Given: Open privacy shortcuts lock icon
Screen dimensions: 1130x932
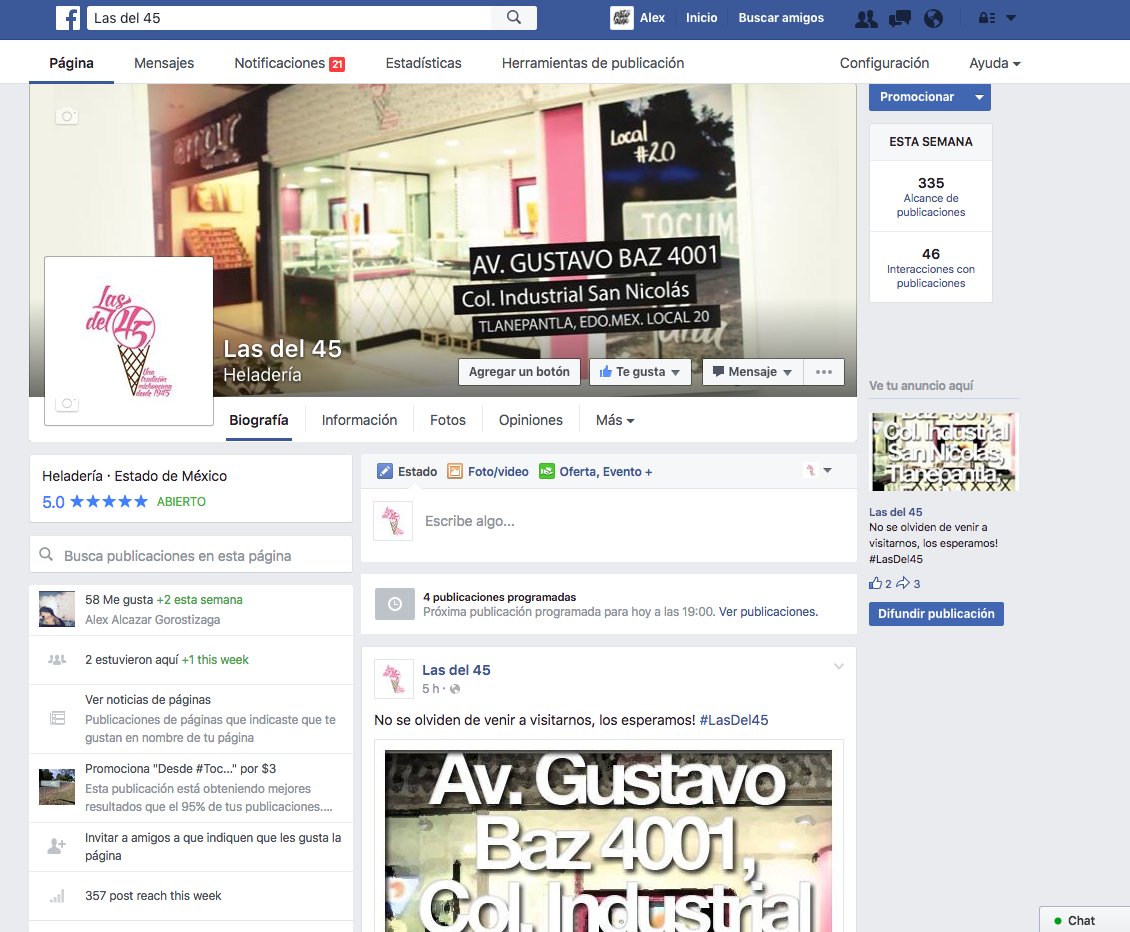Looking at the screenshot, I should pos(987,18).
